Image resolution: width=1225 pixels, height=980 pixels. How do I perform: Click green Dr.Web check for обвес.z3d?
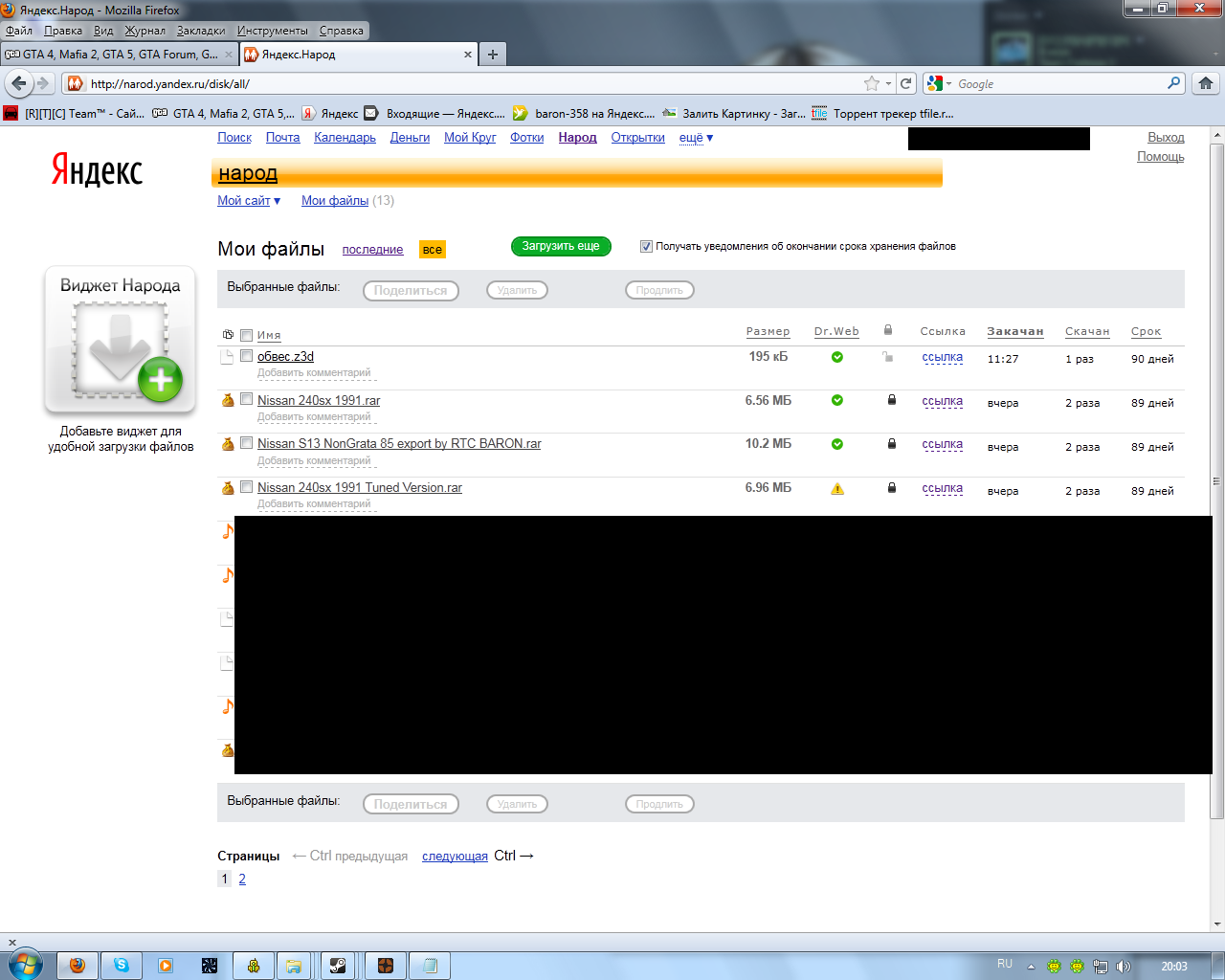837,357
